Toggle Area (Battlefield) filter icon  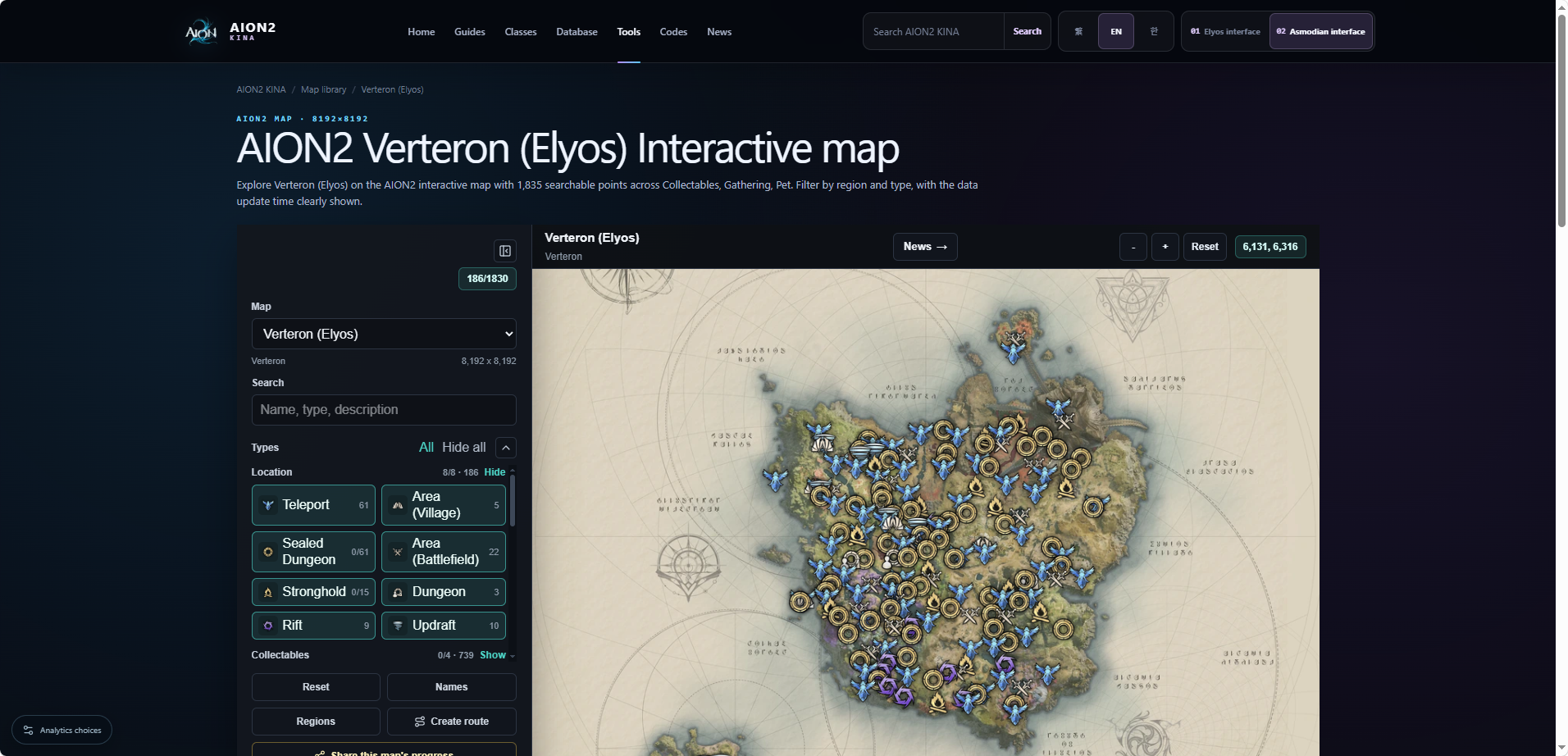click(398, 552)
